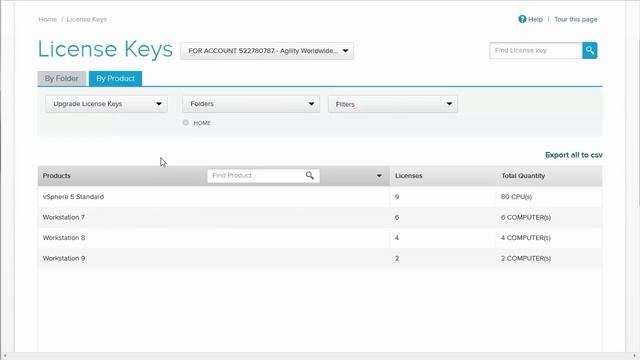640x360 pixels.
Task: Select the Workstation 8 product
Action: pyautogui.click(x=64, y=238)
